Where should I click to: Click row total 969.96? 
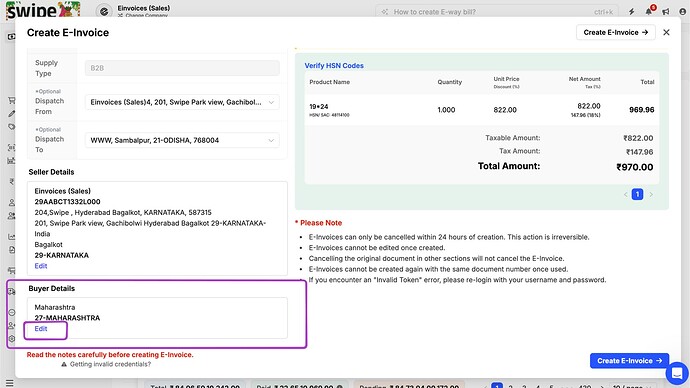[642, 110]
